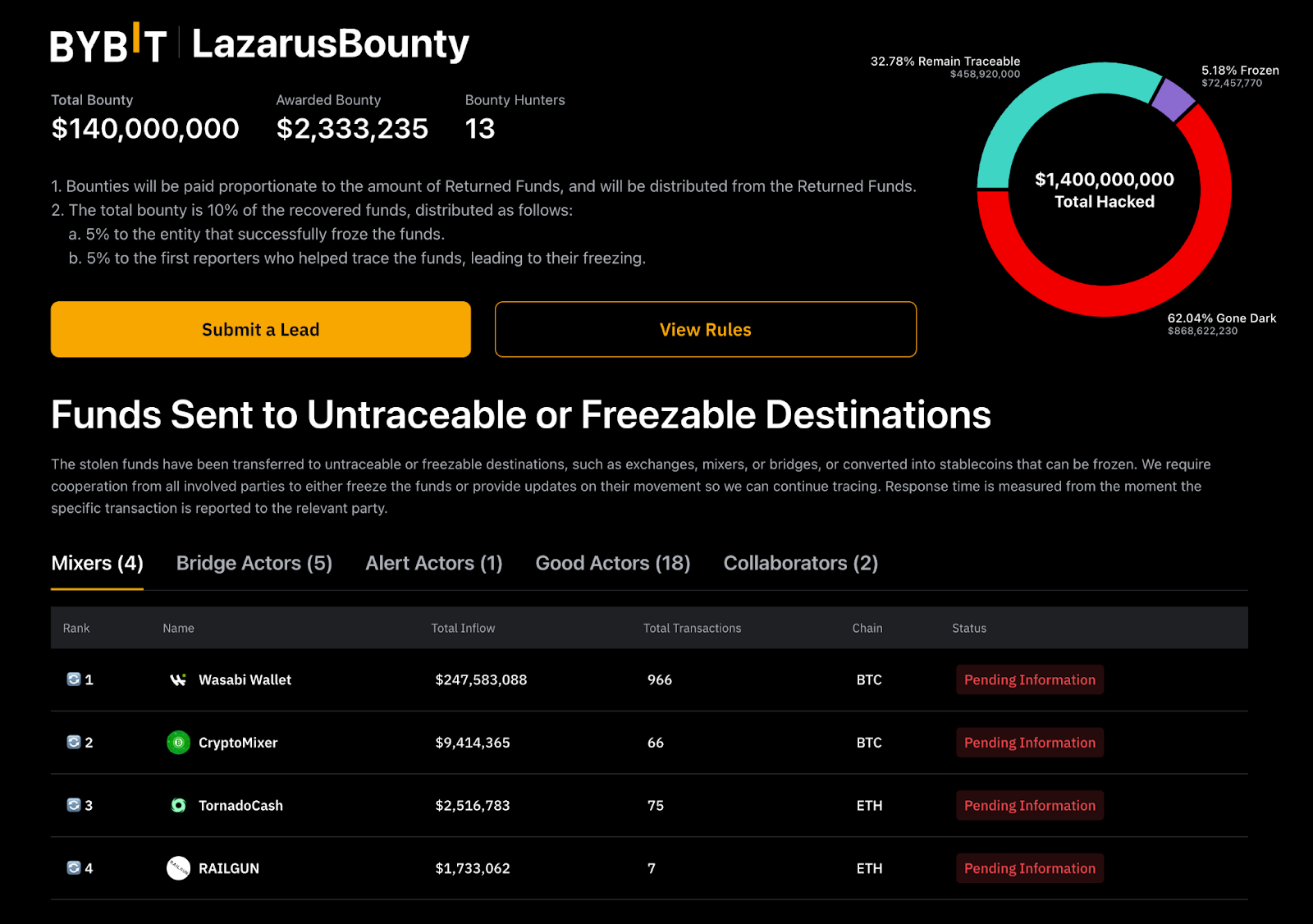1313x924 pixels.
Task: Click the refresh icon beside rank 3
Action: pyautogui.click(x=74, y=806)
